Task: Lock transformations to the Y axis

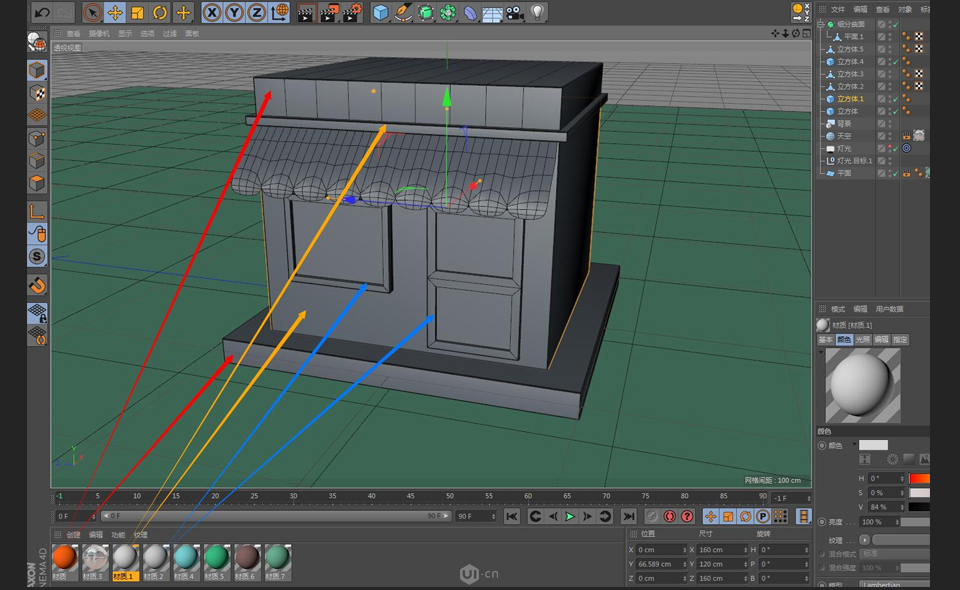Action: [x=233, y=12]
